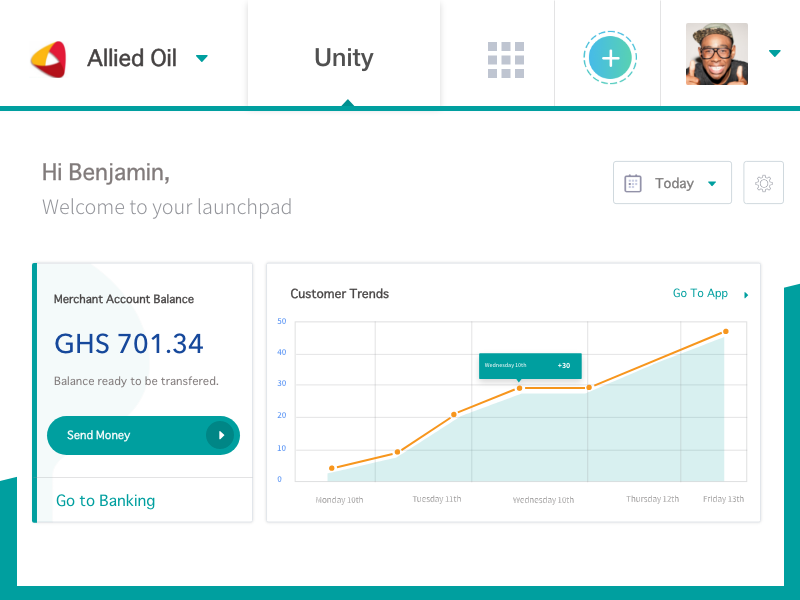Click the Wednesday 10th +30 tooltip

tap(530, 366)
